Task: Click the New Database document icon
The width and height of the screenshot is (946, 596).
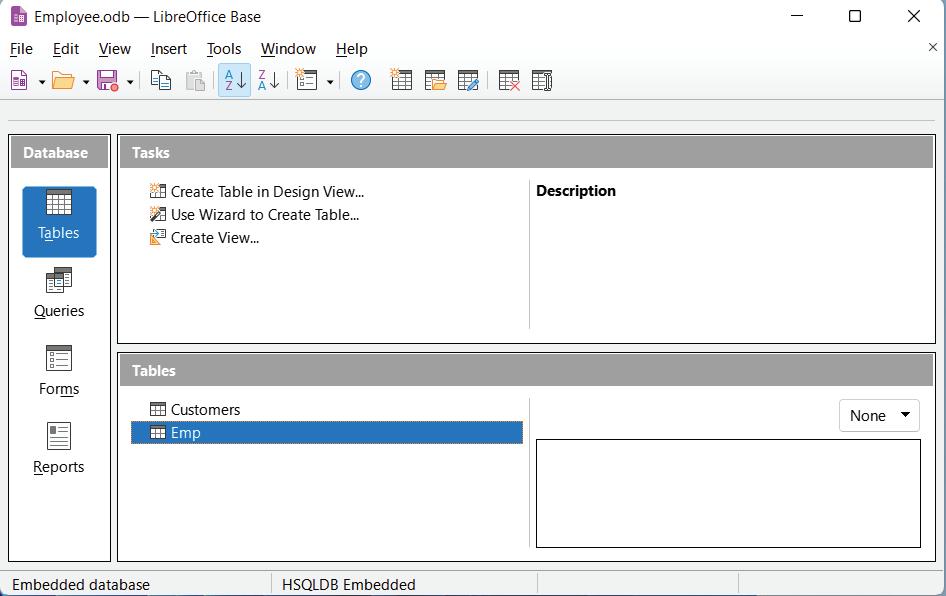Action: (x=19, y=80)
